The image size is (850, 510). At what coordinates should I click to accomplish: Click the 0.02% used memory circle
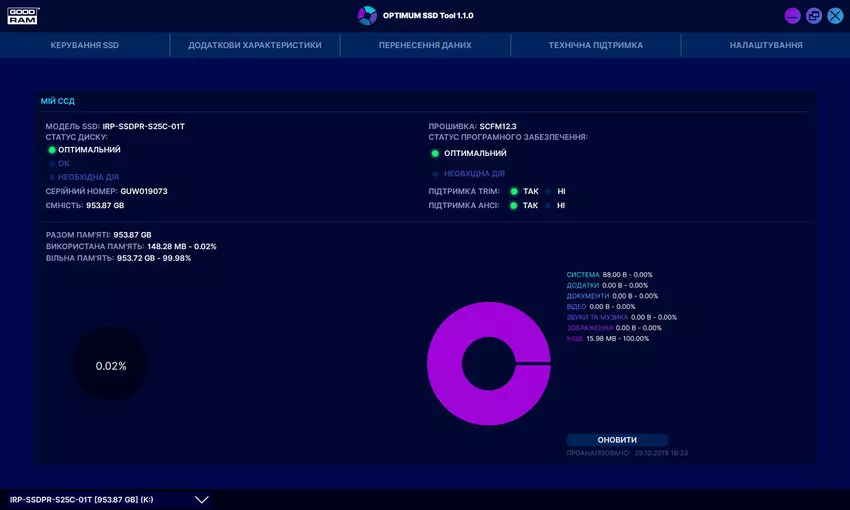pos(111,366)
